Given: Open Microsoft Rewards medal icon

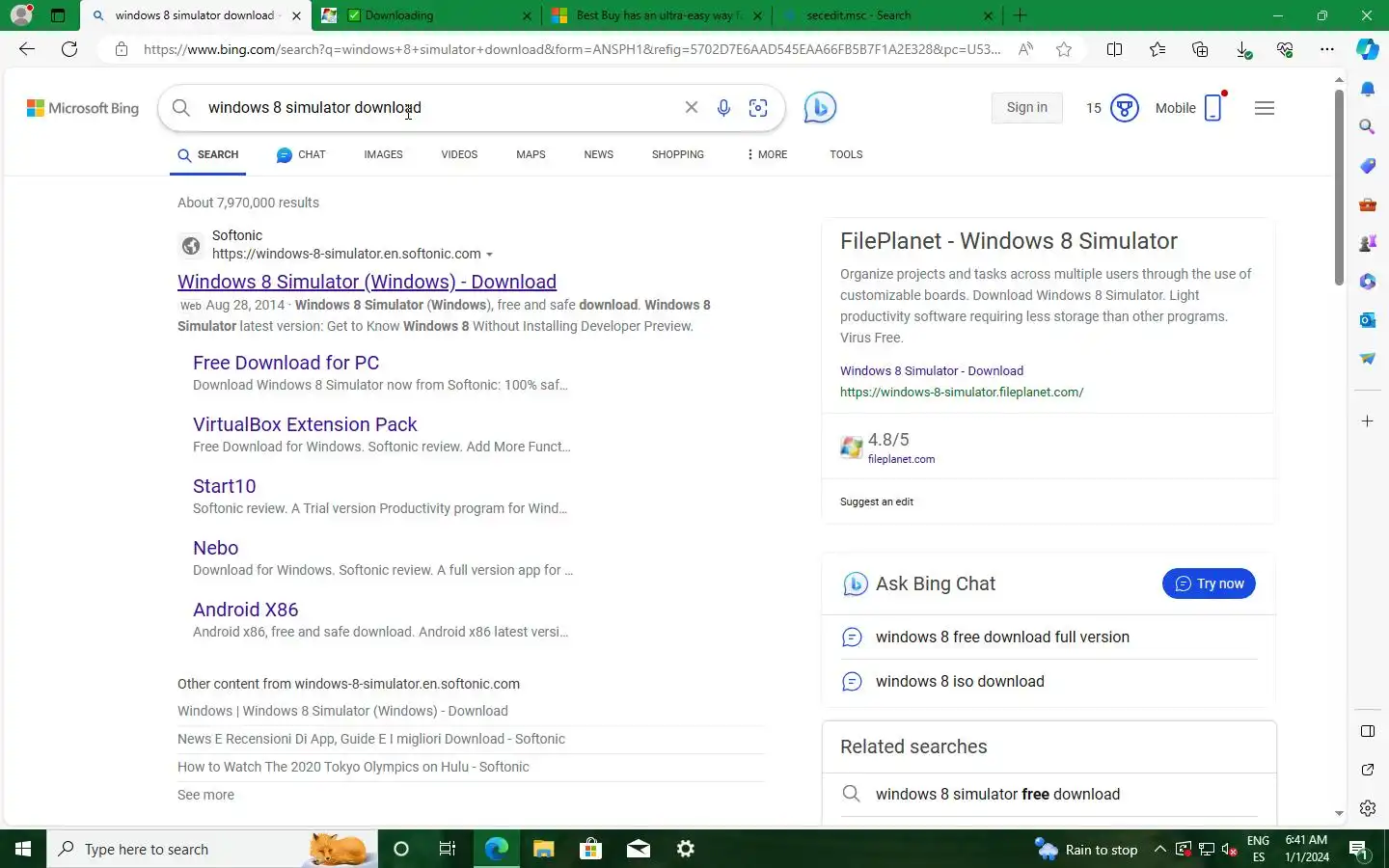Looking at the screenshot, I should [1125, 108].
